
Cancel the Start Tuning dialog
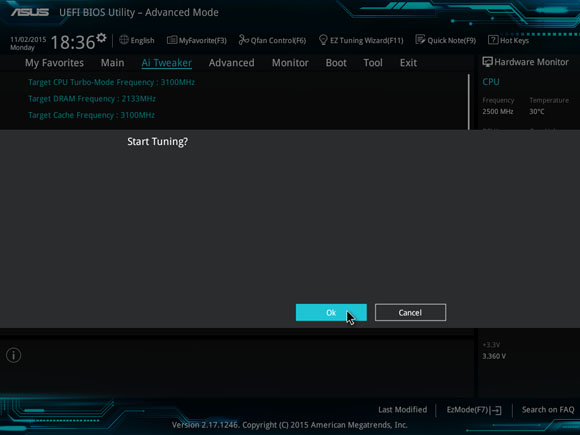[x=410, y=313]
